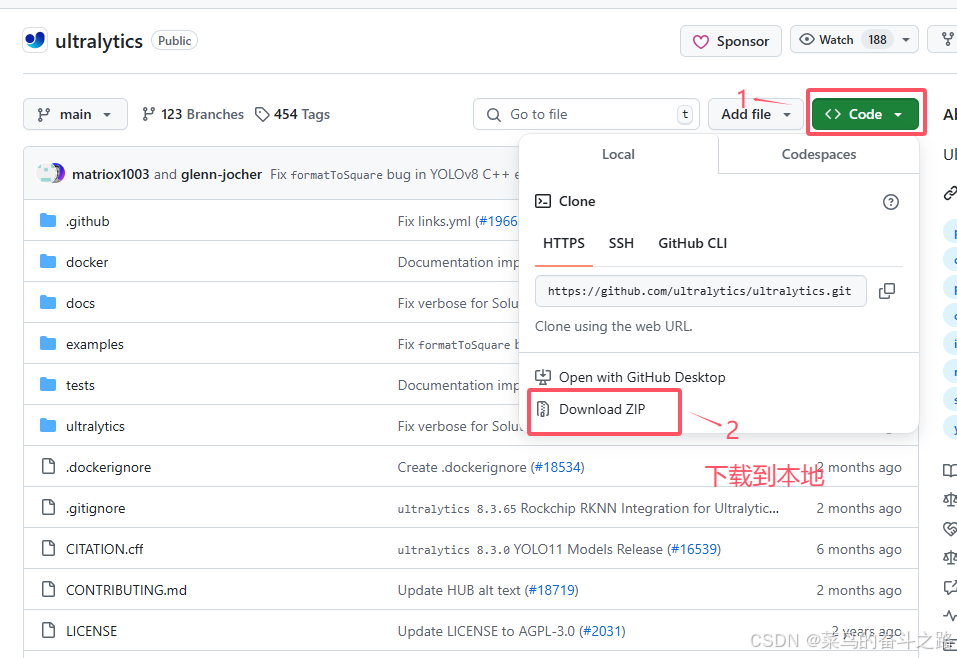Screen dimensions: 957x658
Task: Toggle the green Code dropdown button
Action: pyautogui.click(x=865, y=114)
